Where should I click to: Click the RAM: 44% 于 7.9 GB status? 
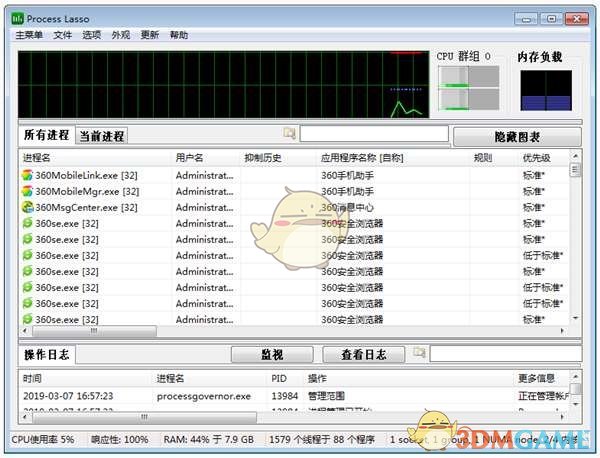(x=209, y=440)
